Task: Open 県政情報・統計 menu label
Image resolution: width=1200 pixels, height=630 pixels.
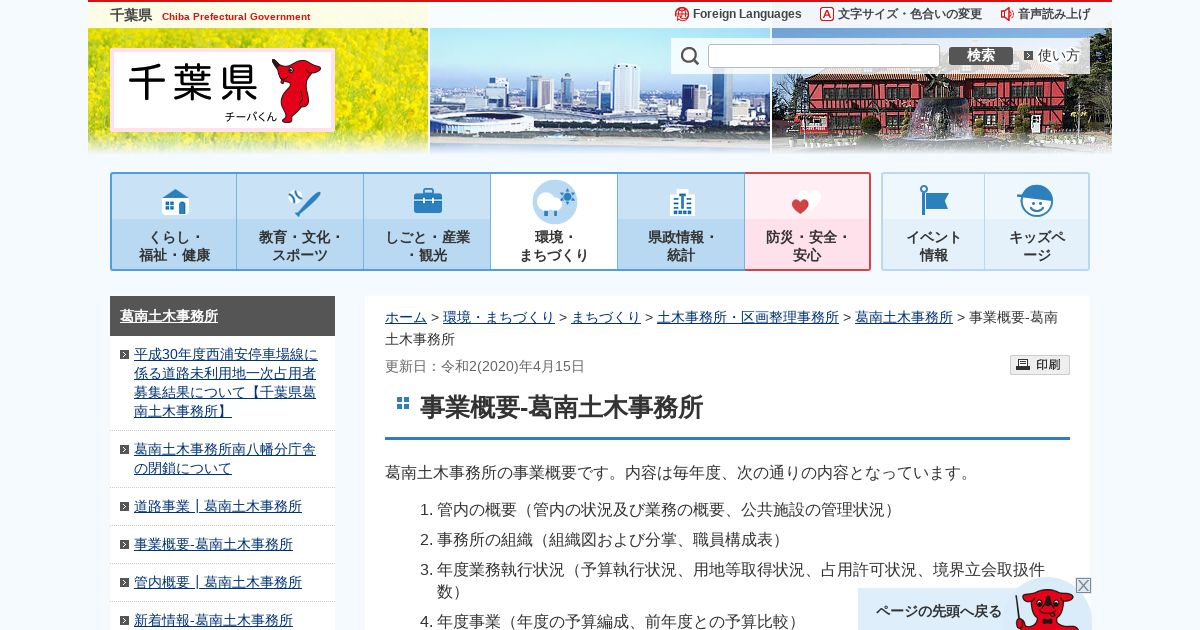Action: pos(682,246)
